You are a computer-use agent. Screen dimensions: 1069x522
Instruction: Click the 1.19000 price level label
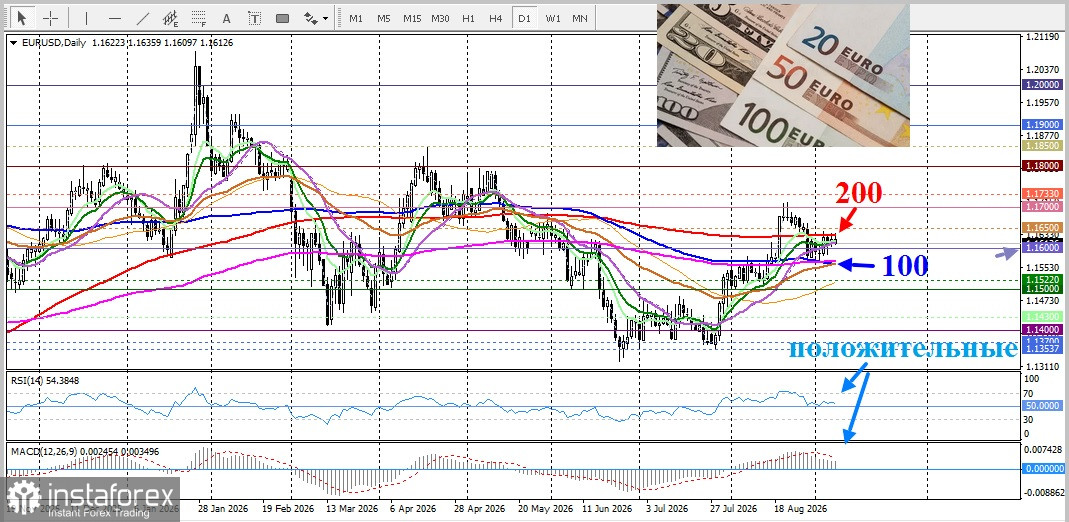(1043, 125)
